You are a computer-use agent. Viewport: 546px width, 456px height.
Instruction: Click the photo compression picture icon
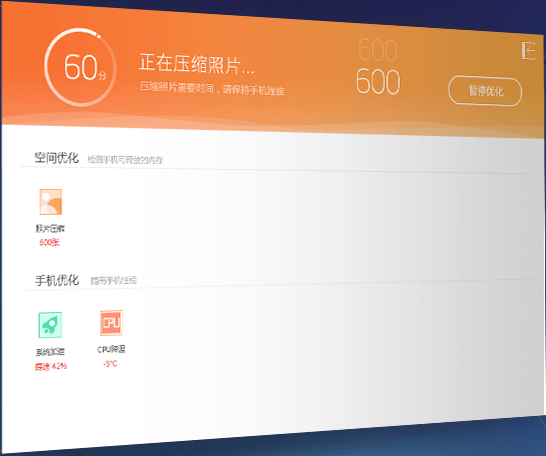coord(50,202)
